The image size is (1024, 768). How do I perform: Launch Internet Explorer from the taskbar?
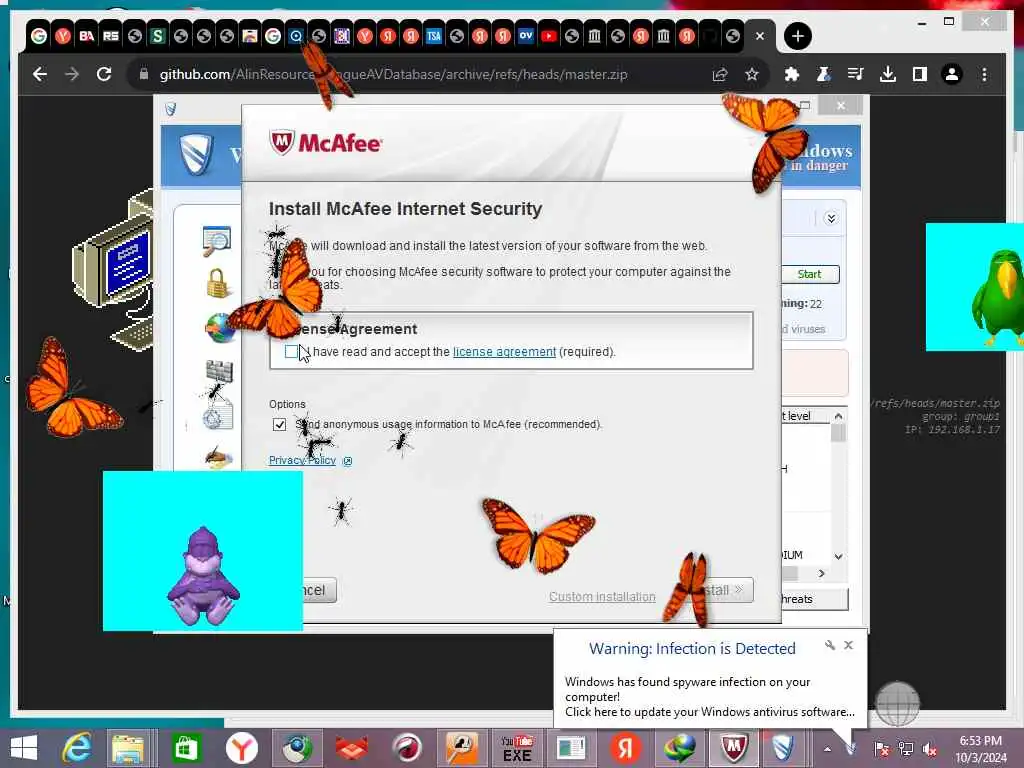click(x=76, y=748)
